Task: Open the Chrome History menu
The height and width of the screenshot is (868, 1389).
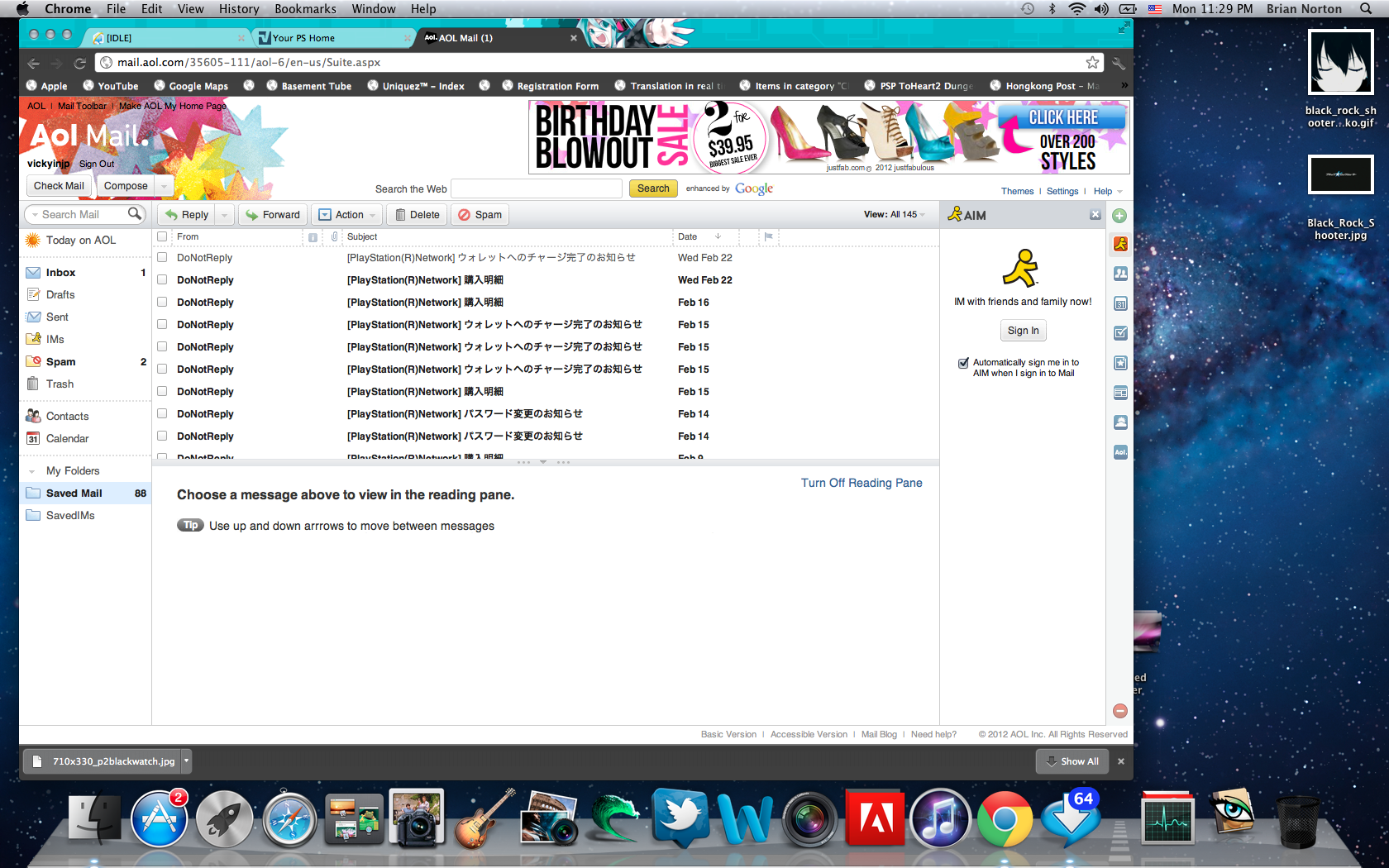Action: pyautogui.click(x=239, y=9)
